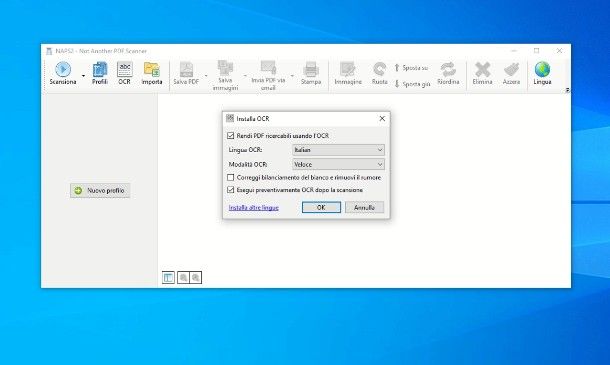Maximize the NAPS2 window
The width and height of the screenshot is (610, 365).
coord(536,51)
